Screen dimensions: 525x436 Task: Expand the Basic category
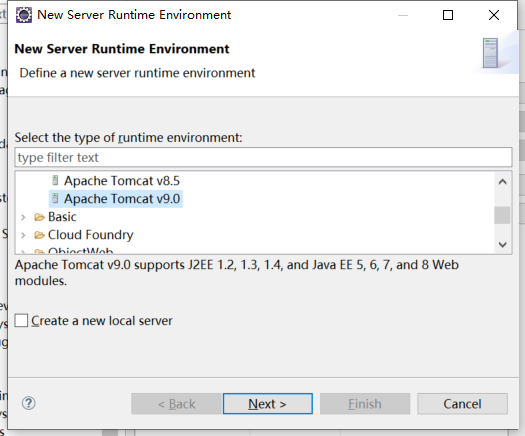[x=23, y=217]
